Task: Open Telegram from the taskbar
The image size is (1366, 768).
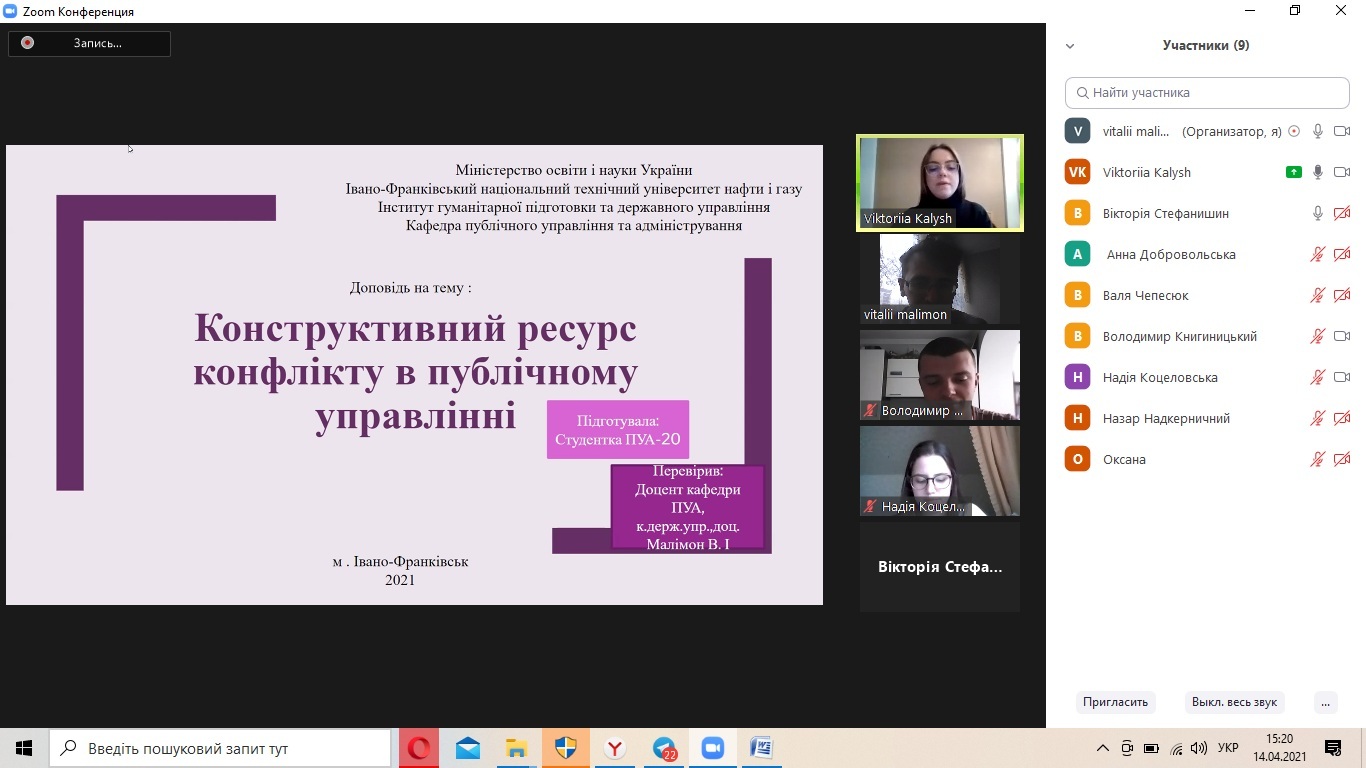Action: coord(664,748)
